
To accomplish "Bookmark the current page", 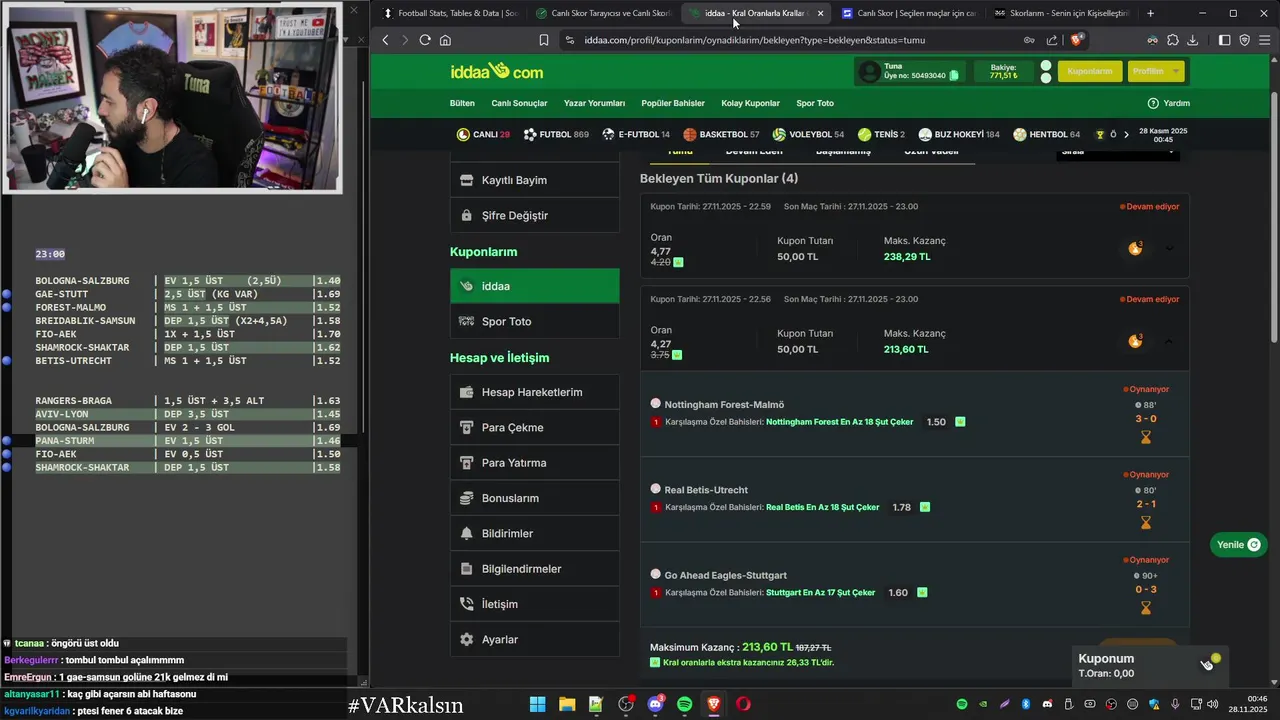I will pyautogui.click(x=544, y=40).
